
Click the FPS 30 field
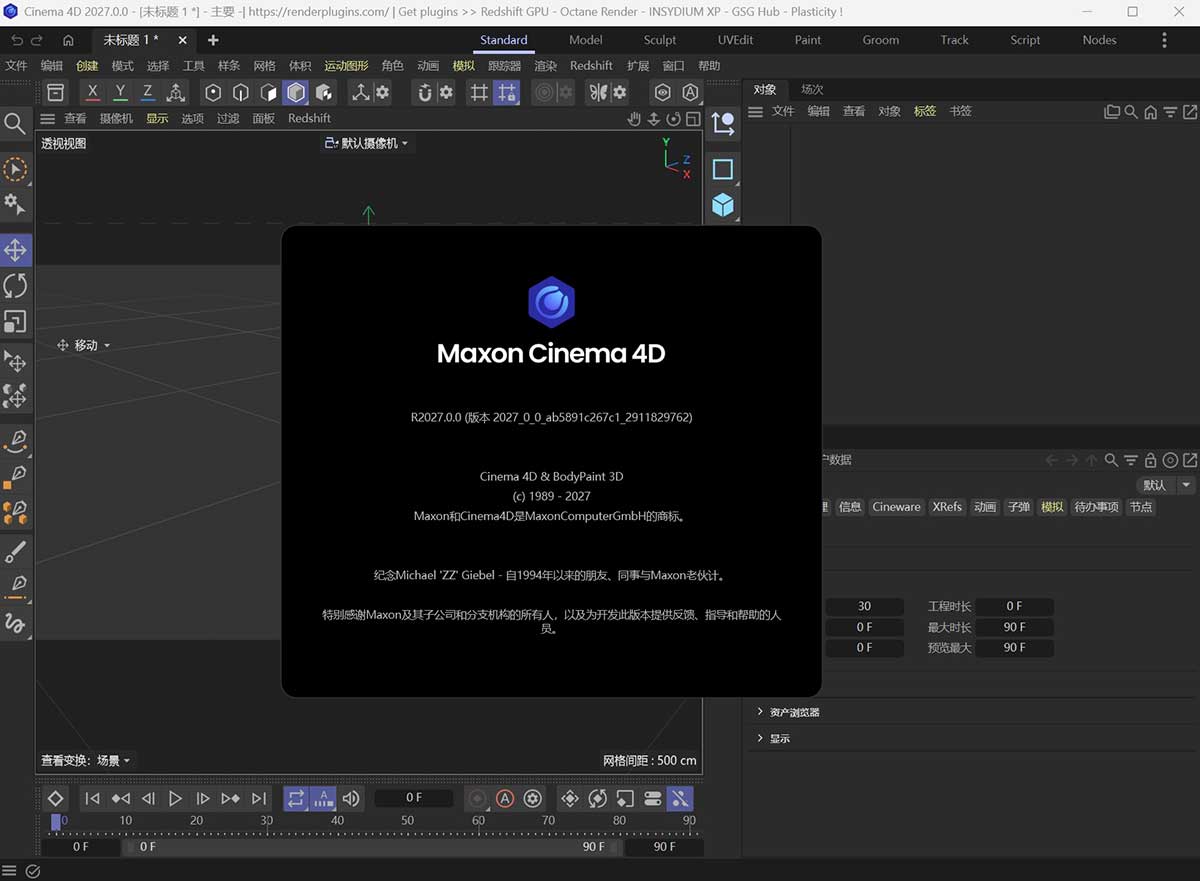865,606
